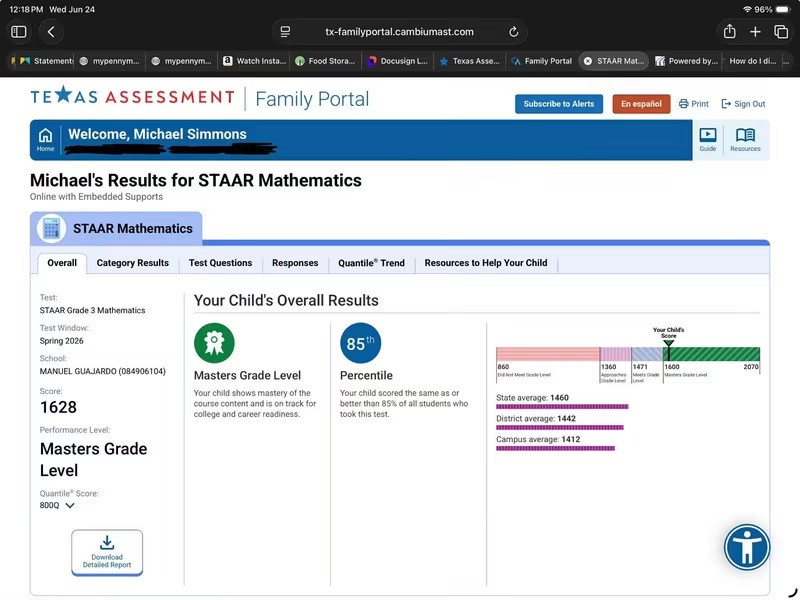This screenshot has width=800, height=600.
Task: Print the results page
Action: point(693,104)
